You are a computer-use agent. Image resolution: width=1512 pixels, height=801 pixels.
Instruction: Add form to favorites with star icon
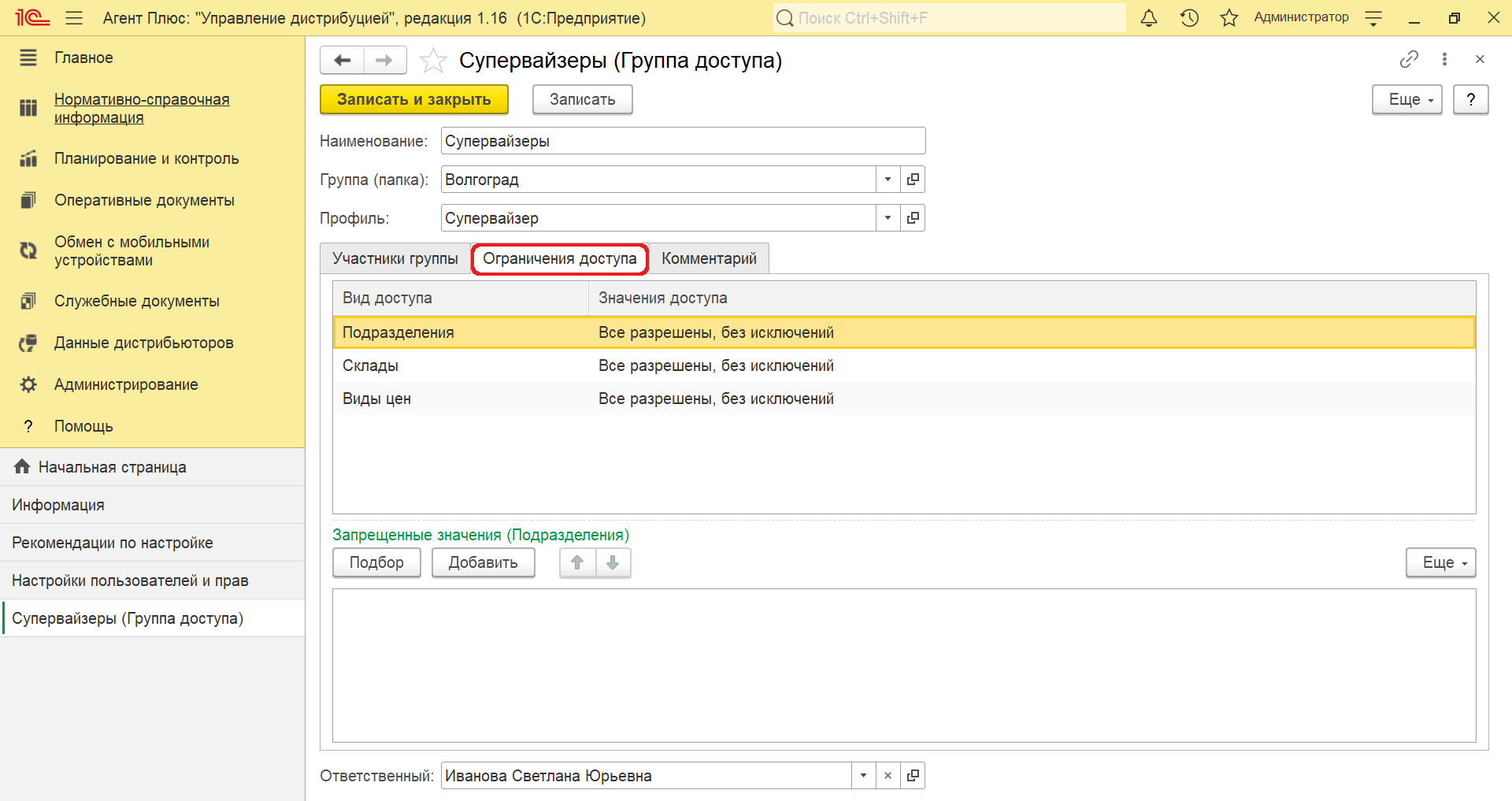point(432,60)
